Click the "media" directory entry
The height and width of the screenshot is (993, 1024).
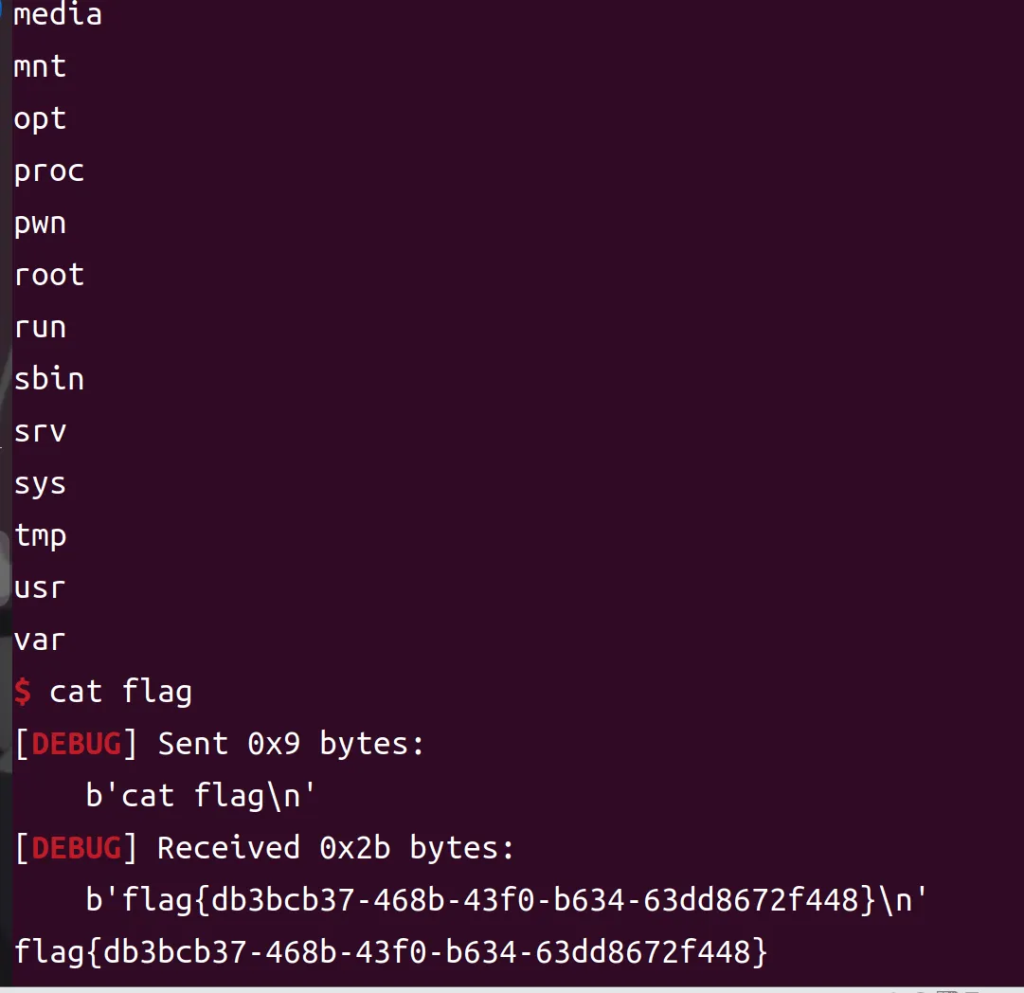pos(57,15)
